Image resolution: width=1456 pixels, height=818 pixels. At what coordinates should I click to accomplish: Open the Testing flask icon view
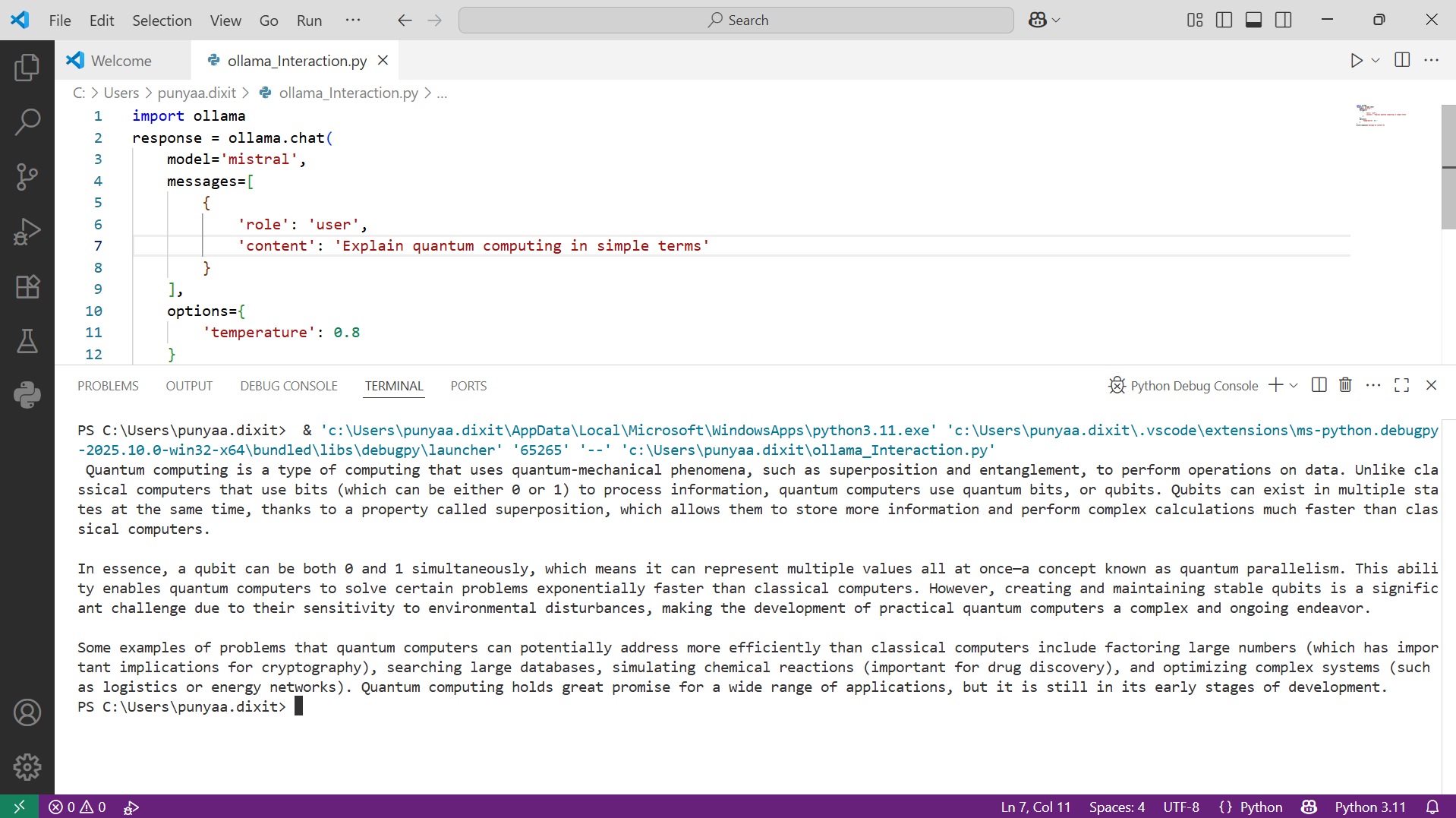[27, 341]
